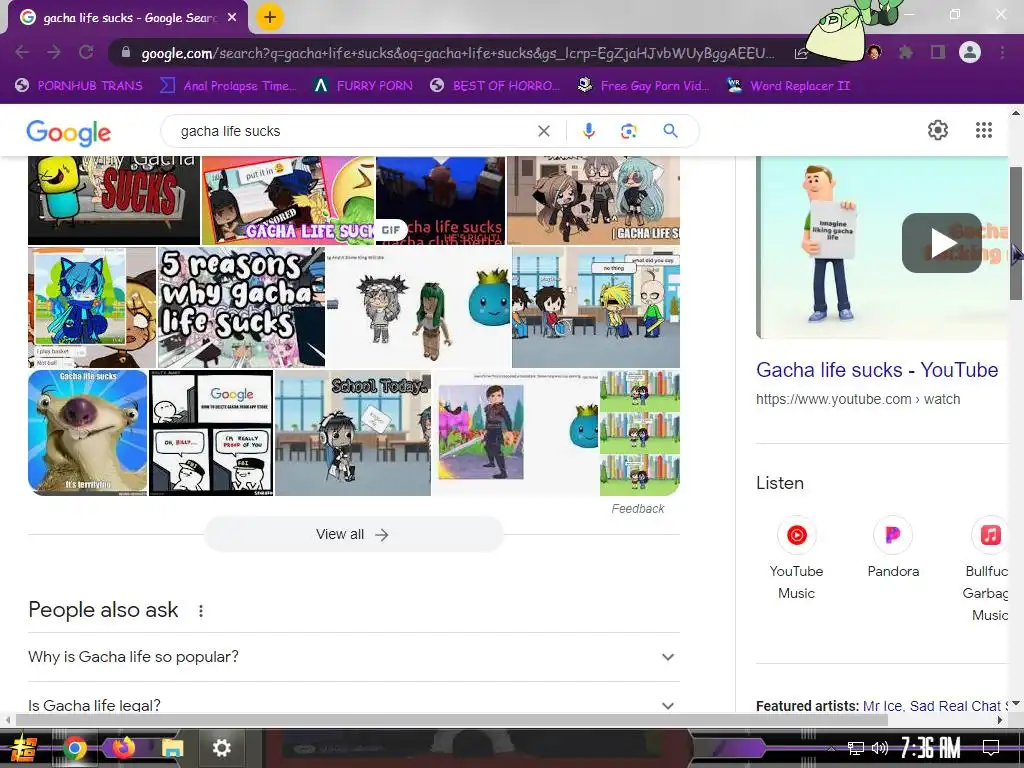Expand 'Is Gacha life legal?' question
Viewport: 1024px width, 768px height.
coord(353,705)
